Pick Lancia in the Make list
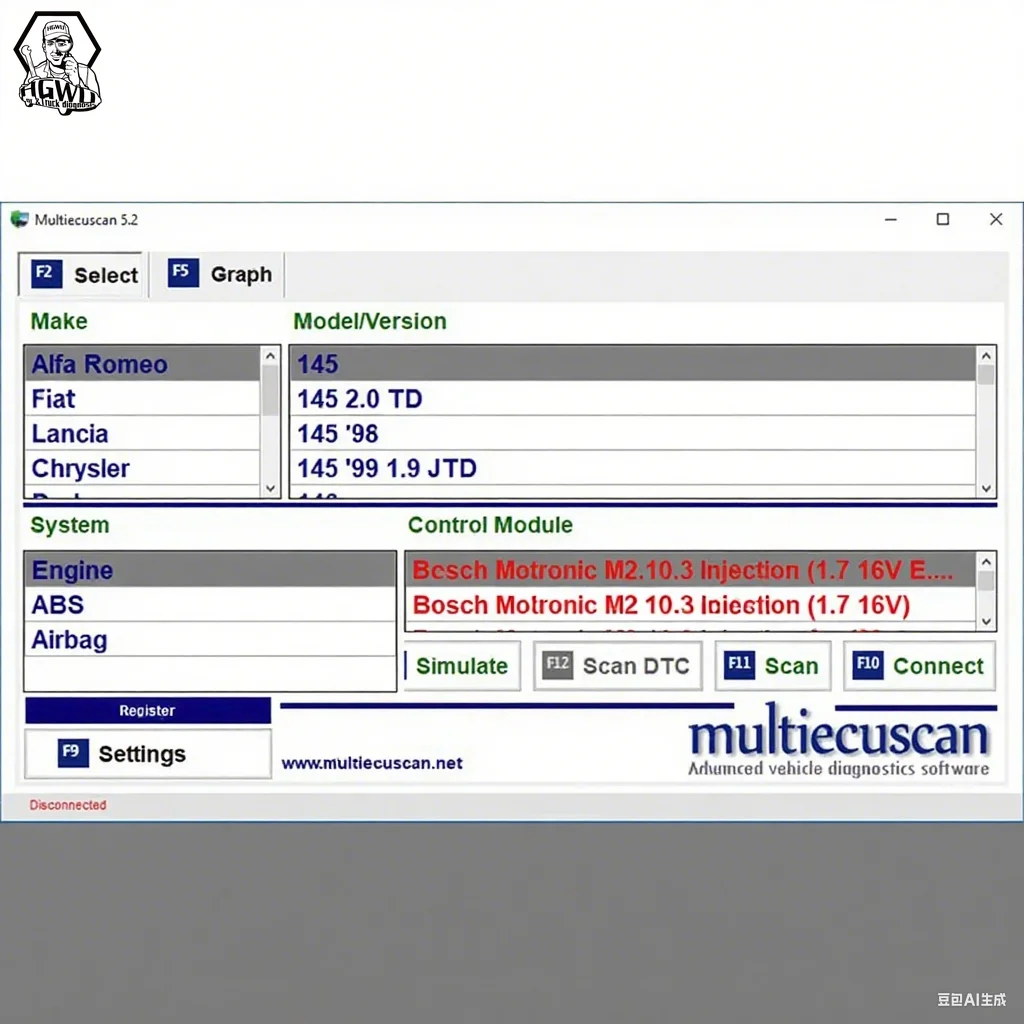Screen dimensions: 1024x1024 (x=142, y=433)
